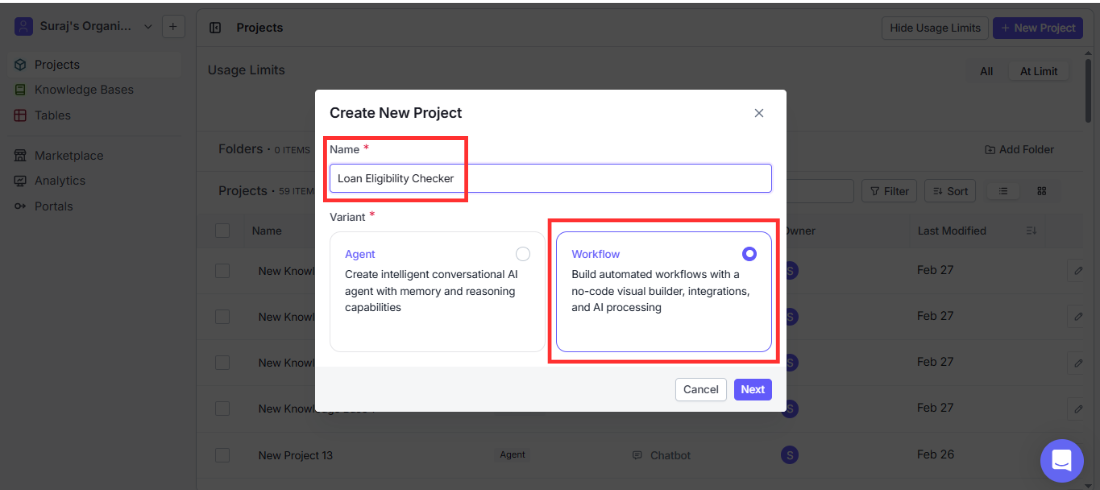Click the organization avatar icon

[24, 27]
